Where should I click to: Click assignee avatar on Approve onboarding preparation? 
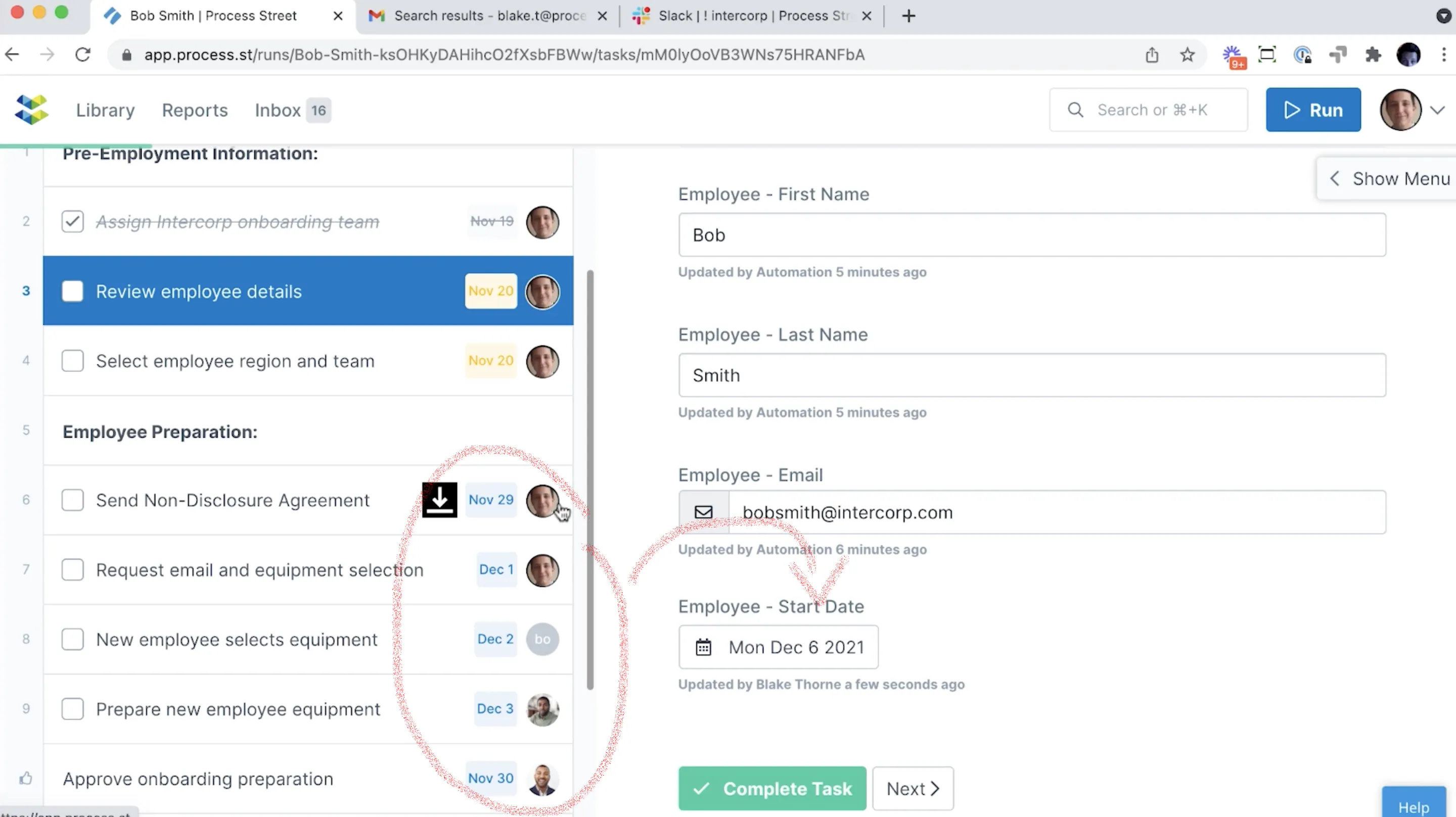coord(542,779)
